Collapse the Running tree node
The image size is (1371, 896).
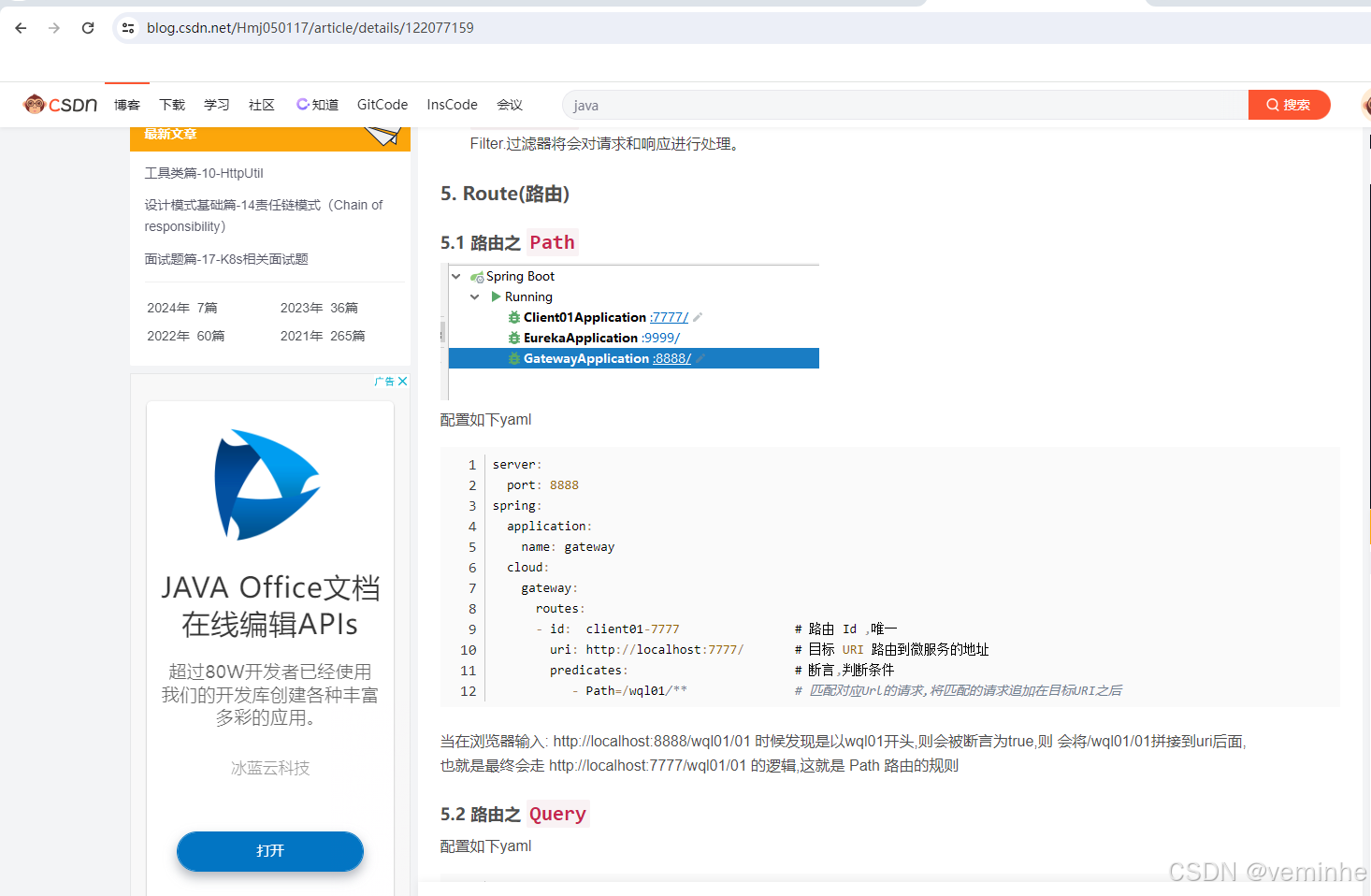[x=475, y=296]
